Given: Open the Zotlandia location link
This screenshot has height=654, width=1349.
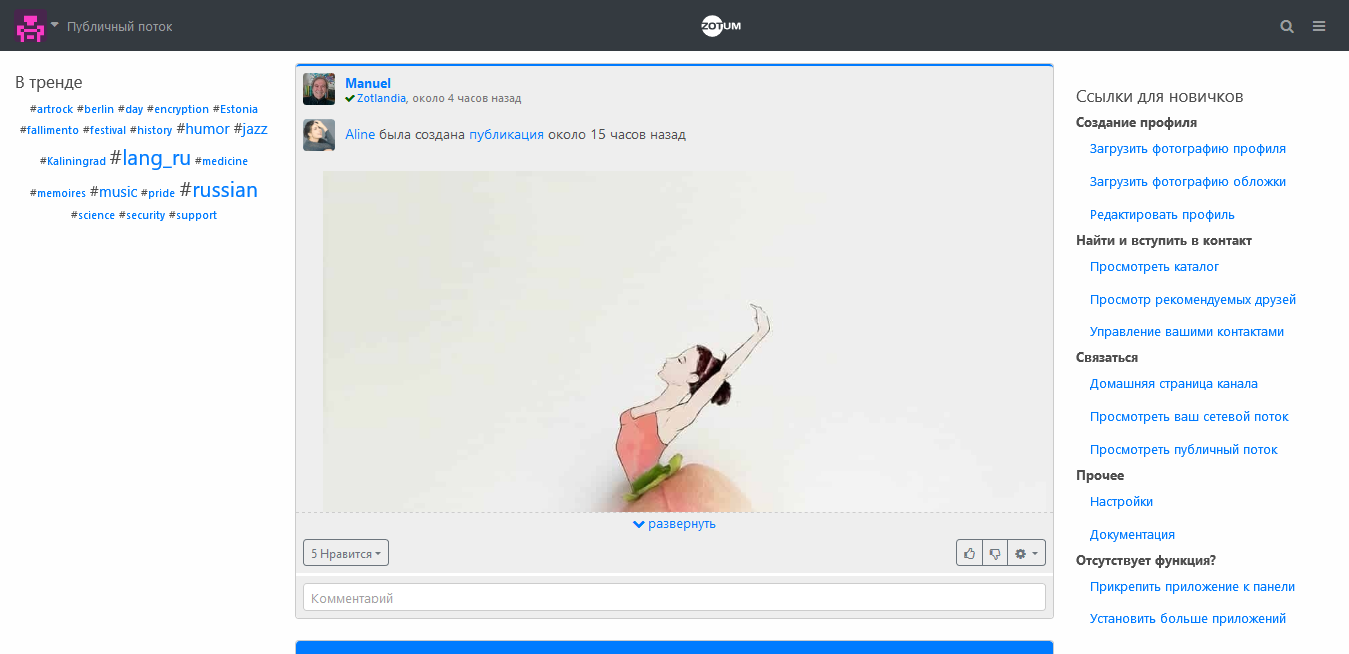Looking at the screenshot, I should tap(381, 98).
